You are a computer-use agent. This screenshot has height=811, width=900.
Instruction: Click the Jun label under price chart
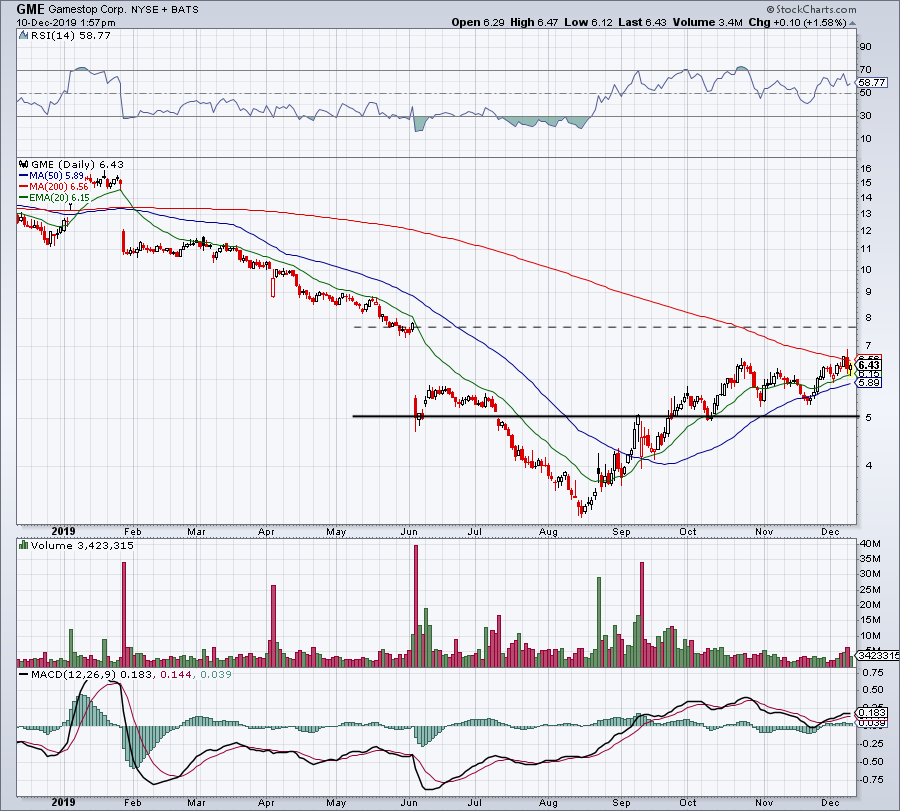pos(409,532)
